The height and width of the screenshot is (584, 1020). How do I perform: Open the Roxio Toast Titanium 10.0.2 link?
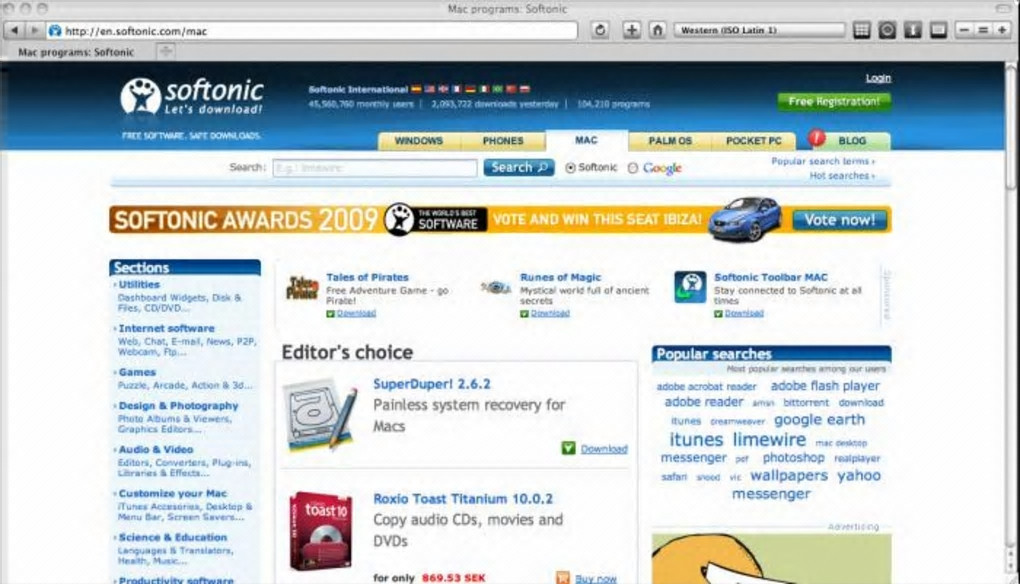coord(463,499)
